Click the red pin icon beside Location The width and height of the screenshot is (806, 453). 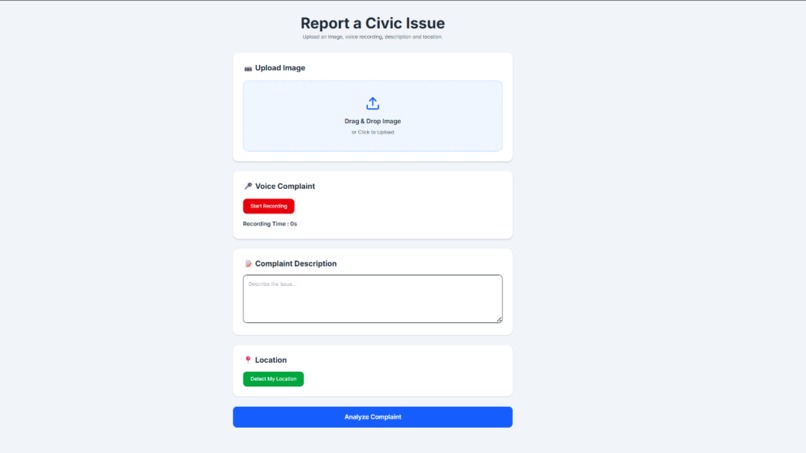coord(248,360)
